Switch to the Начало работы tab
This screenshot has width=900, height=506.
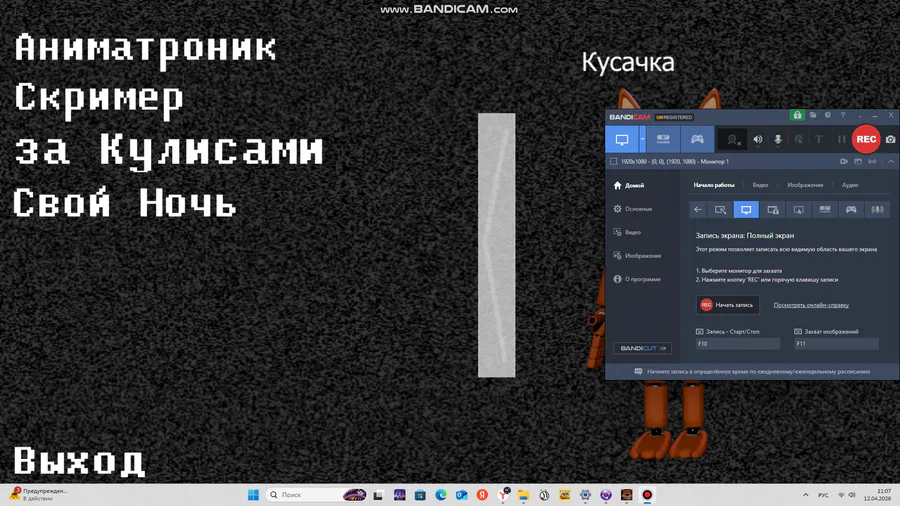pos(713,185)
